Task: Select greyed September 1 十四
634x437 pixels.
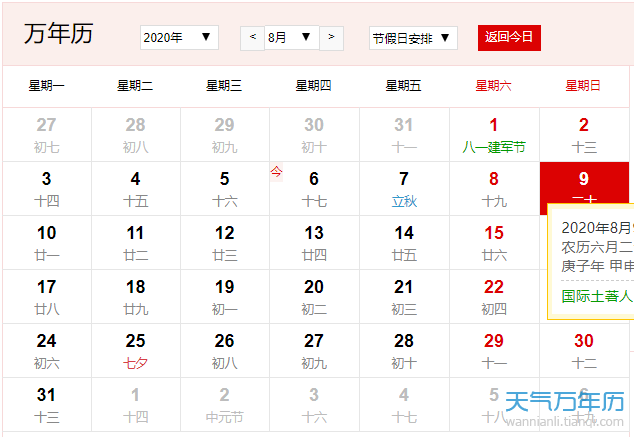Action: coord(136,405)
